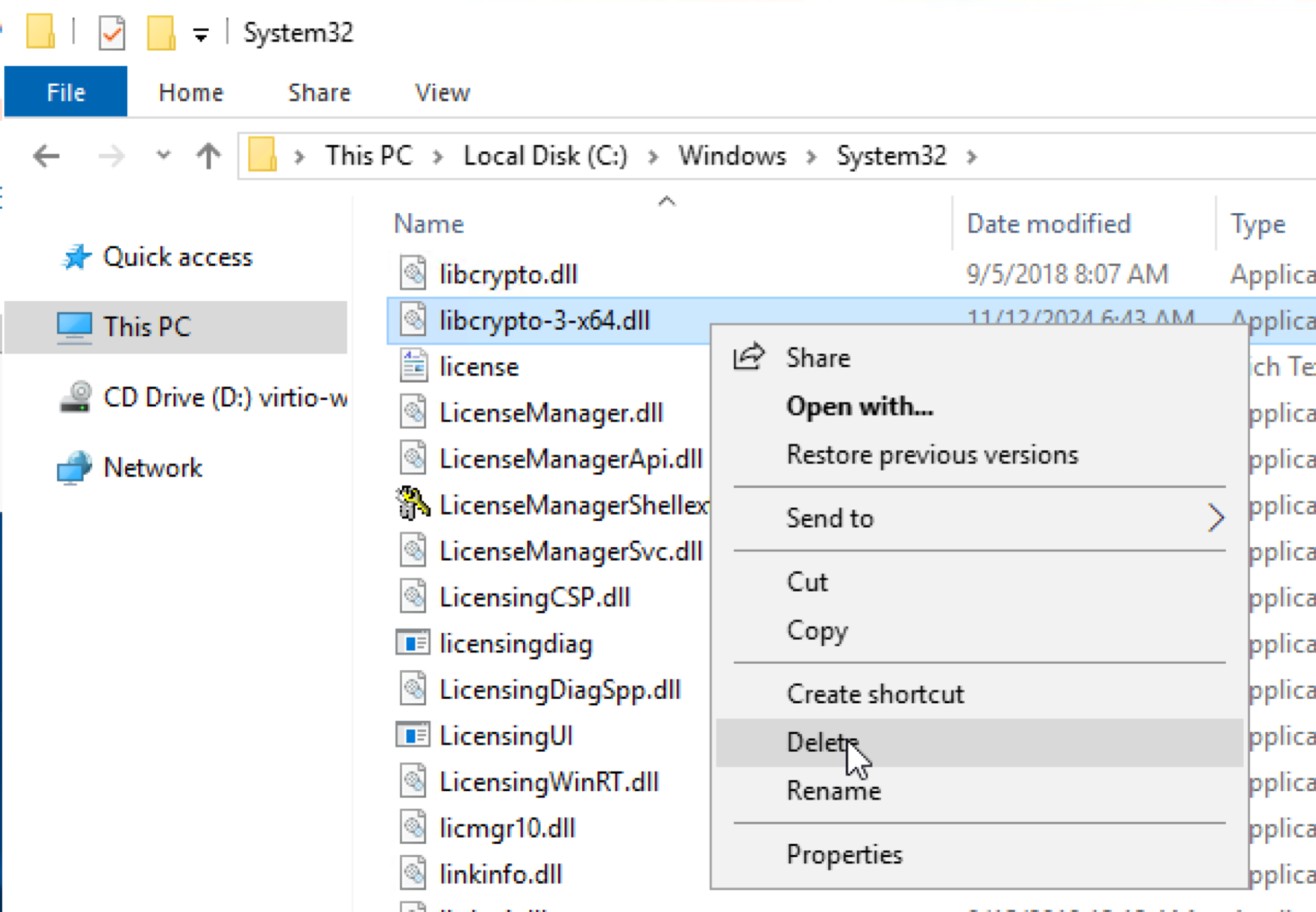Select the Network icon in sidebar
This screenshot has height=912, width=1316.
coord(74,468)
